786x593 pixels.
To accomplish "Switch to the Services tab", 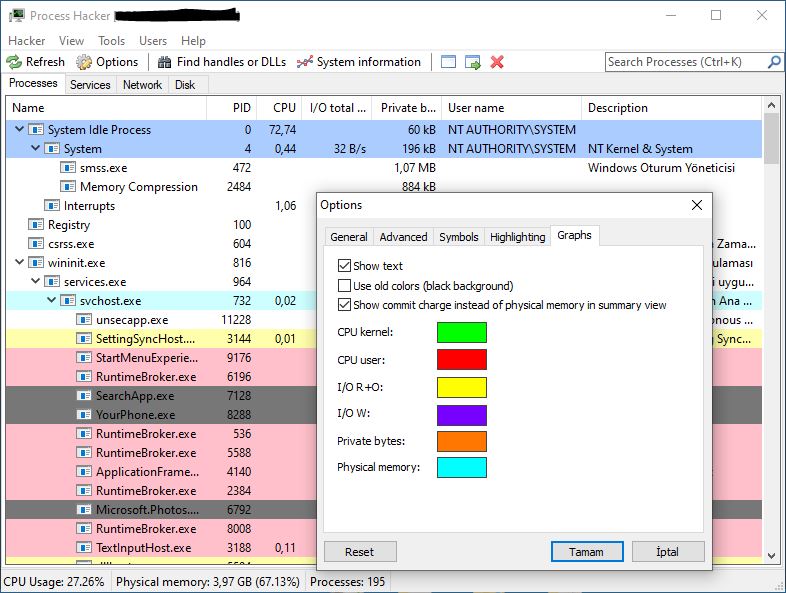I will tap(90, 85).
